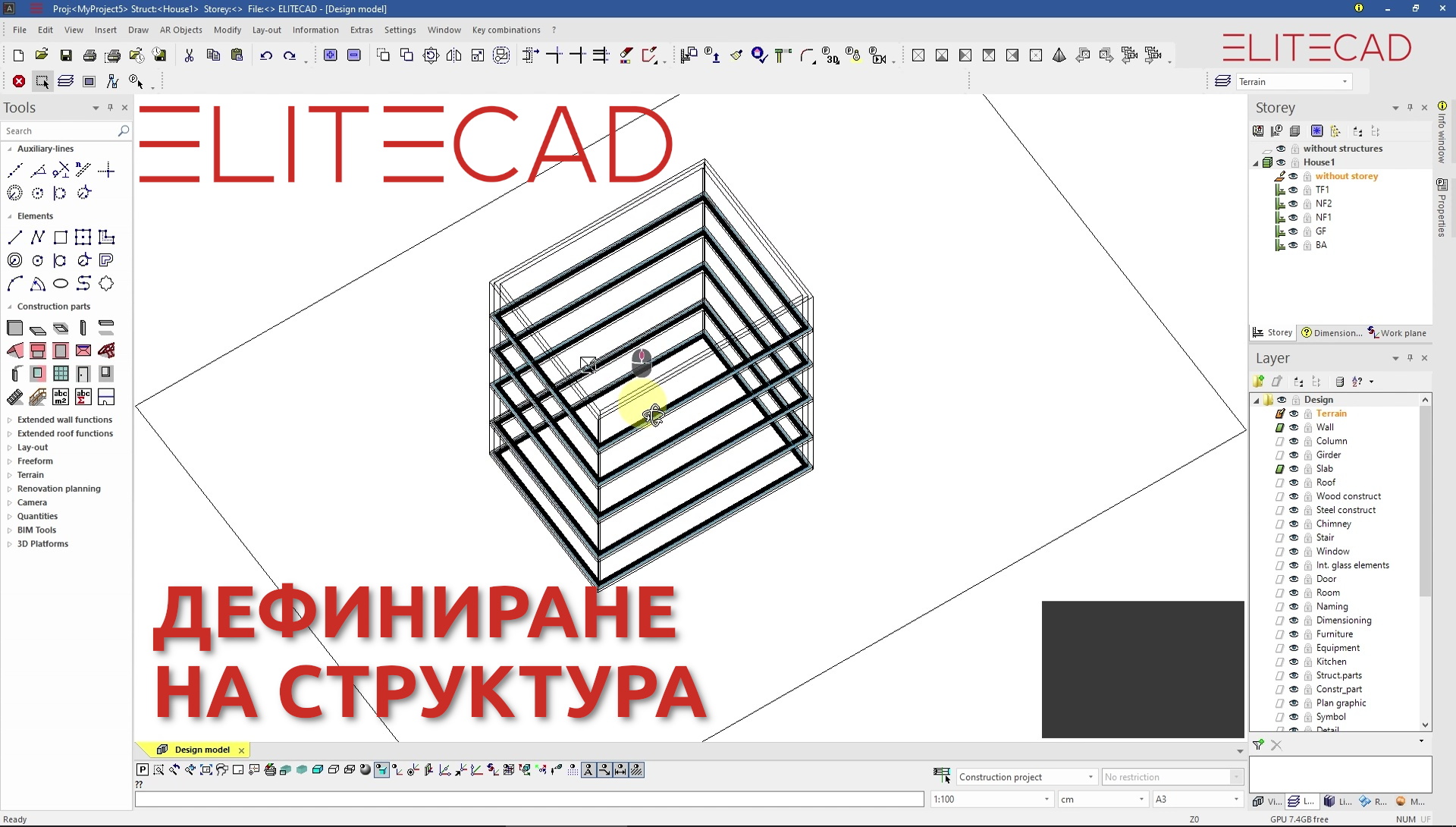Hide the Window layer

[x=1294, y=552]
